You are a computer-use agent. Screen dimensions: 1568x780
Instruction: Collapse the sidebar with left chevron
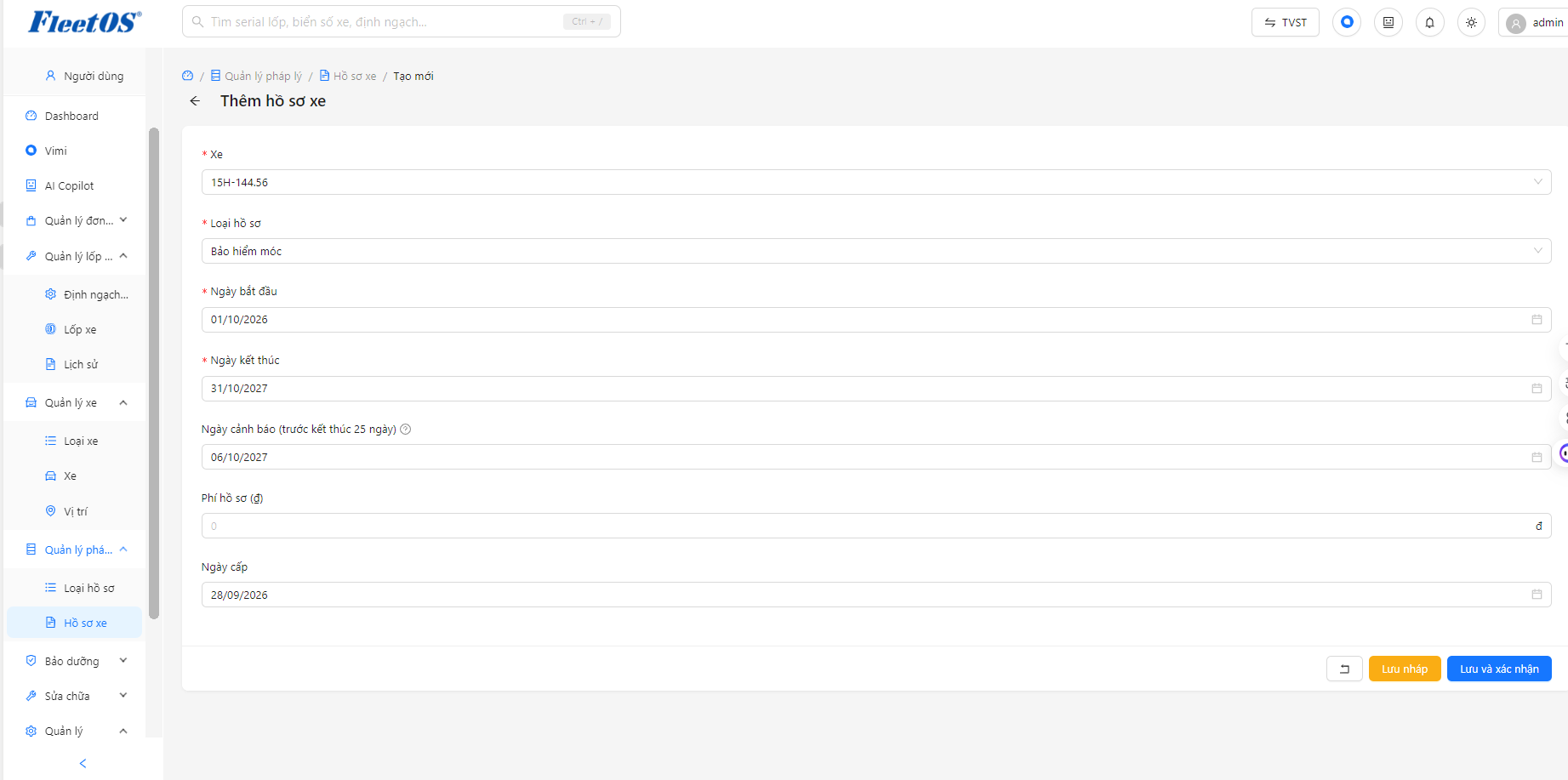83,763
